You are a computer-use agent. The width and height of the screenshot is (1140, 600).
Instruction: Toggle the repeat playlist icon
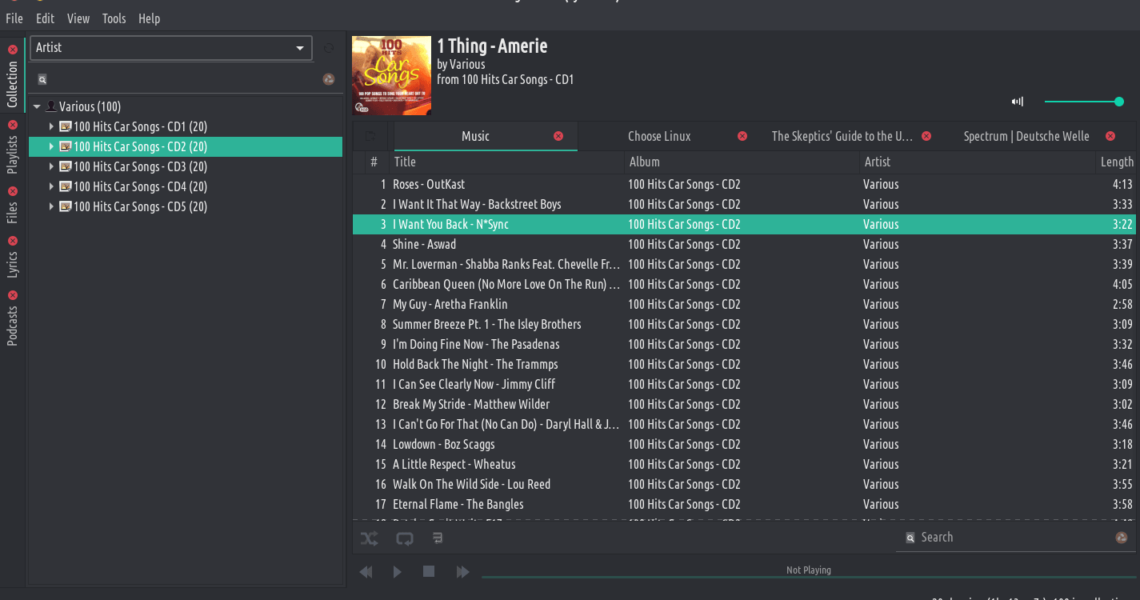point(404,538)
